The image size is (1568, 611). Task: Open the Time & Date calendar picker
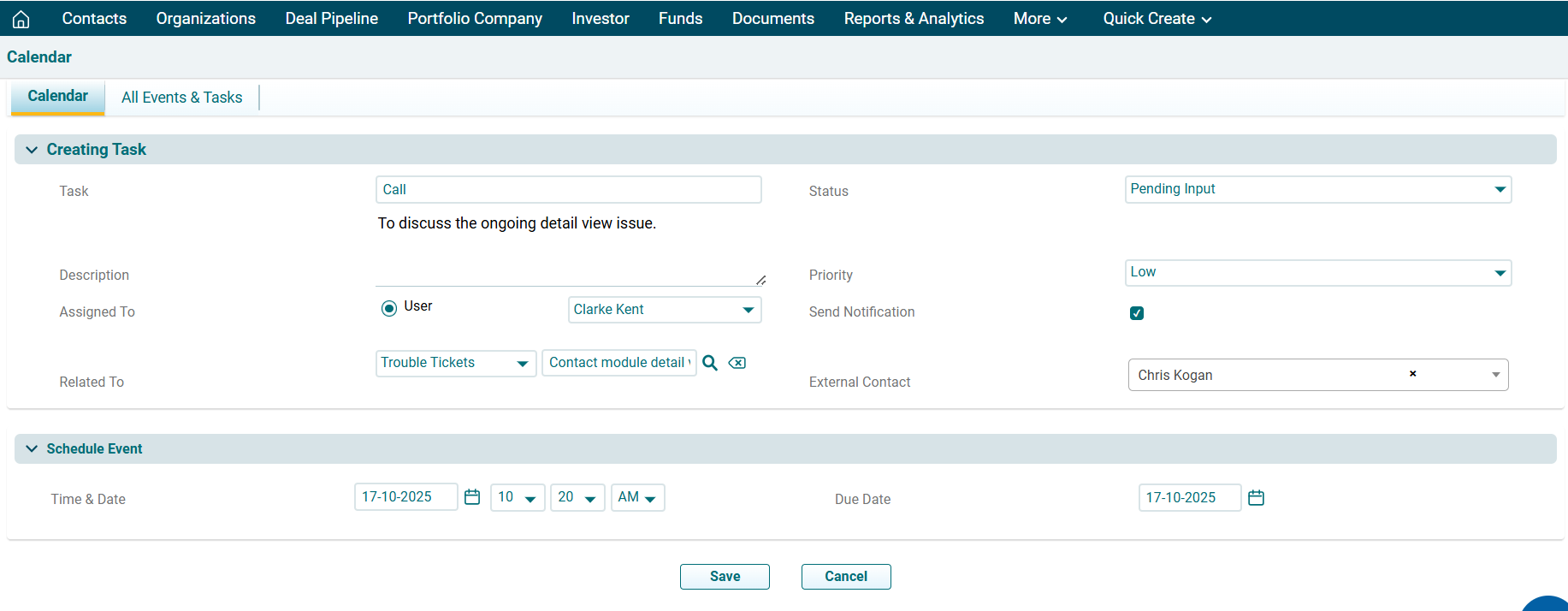pyautogui.click(x=472, y=497)
